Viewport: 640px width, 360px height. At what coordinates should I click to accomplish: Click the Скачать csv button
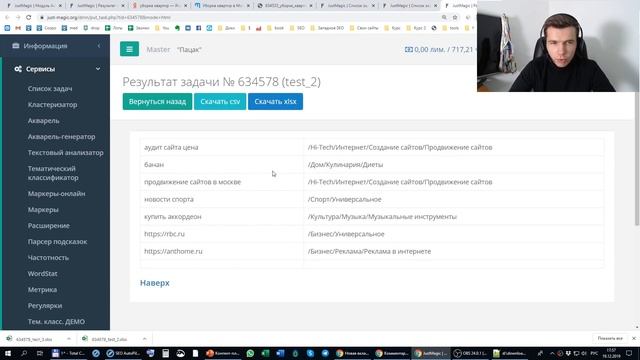click(x=220, y=102)
